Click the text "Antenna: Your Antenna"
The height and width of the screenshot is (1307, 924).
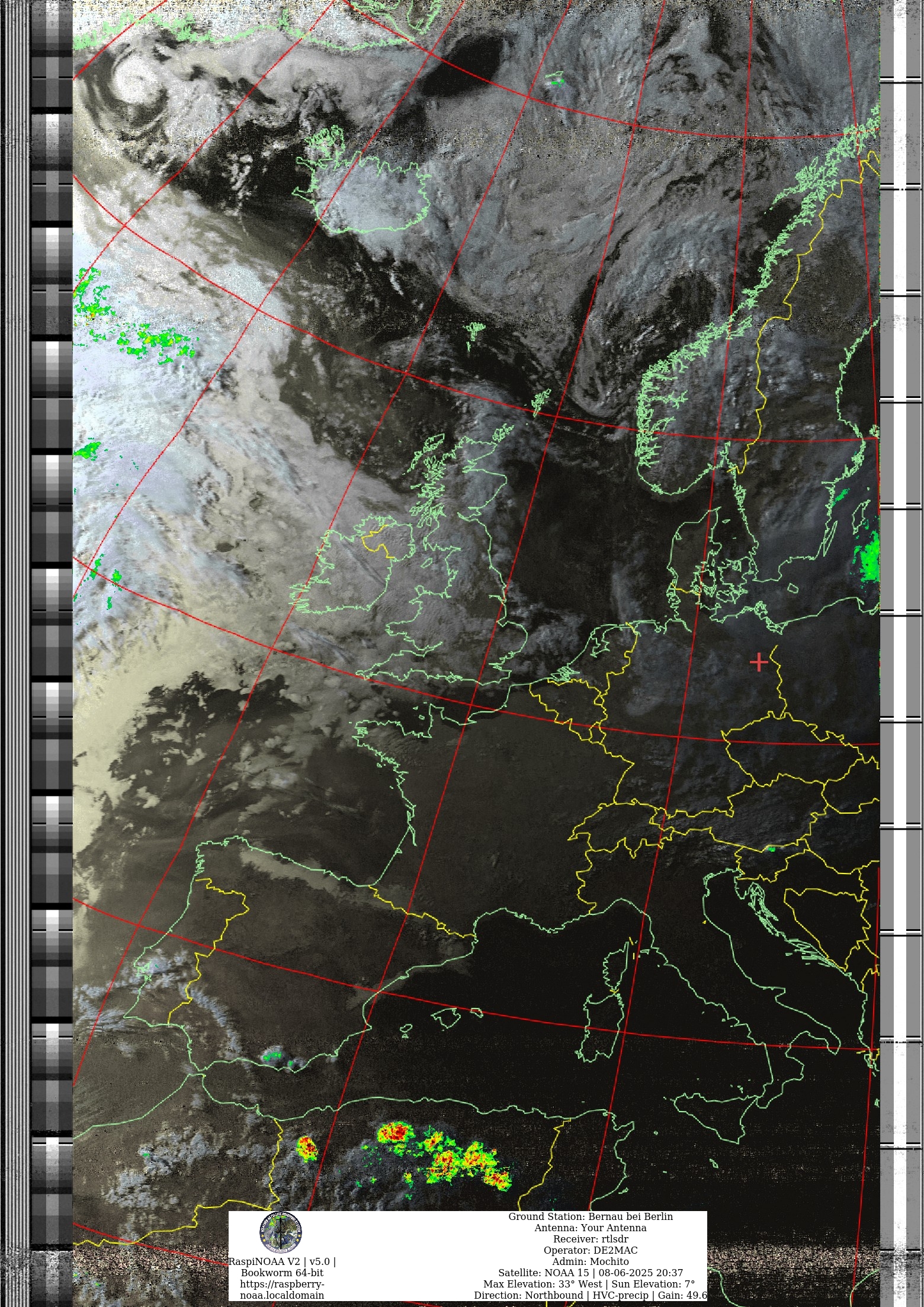591,1228
